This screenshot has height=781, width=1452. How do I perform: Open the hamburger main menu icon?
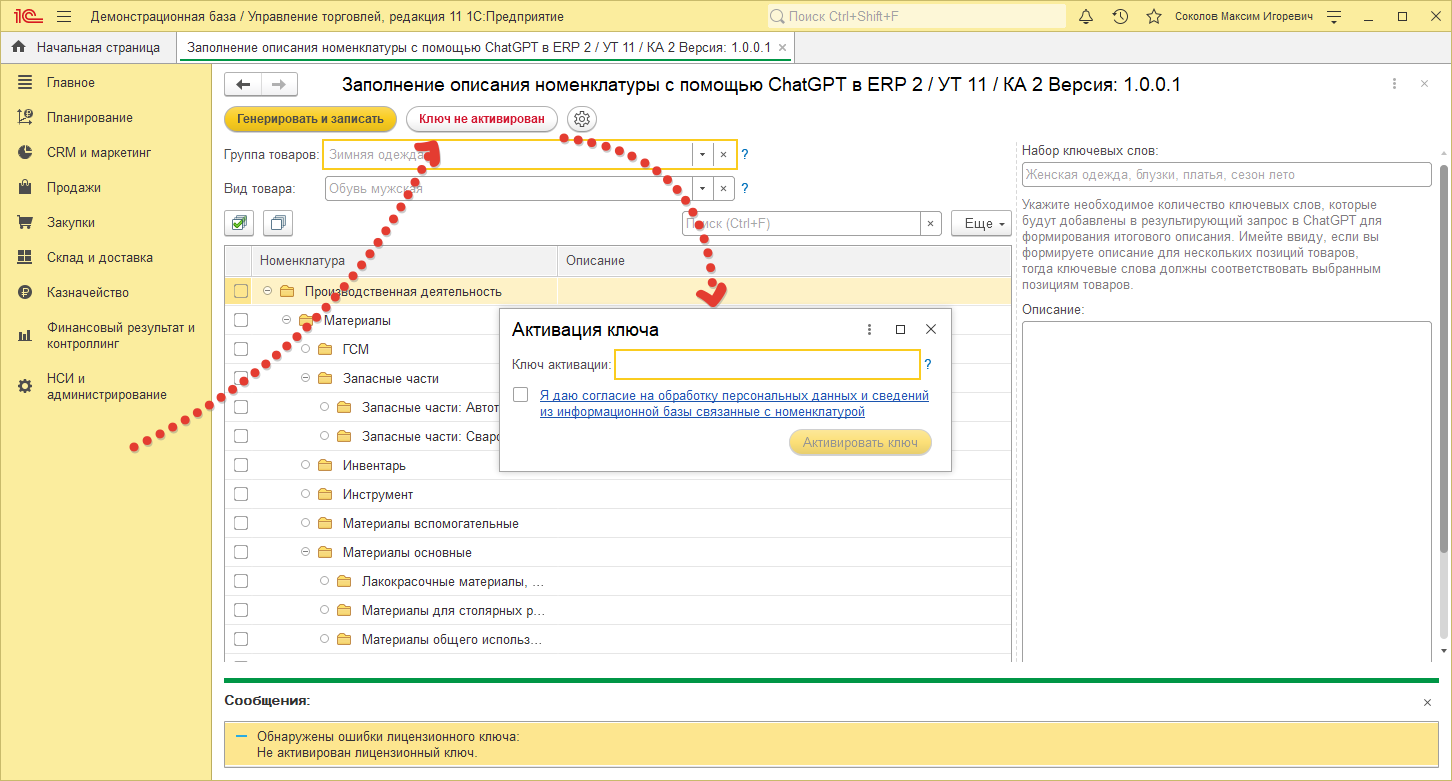click(x=64, y=17)
